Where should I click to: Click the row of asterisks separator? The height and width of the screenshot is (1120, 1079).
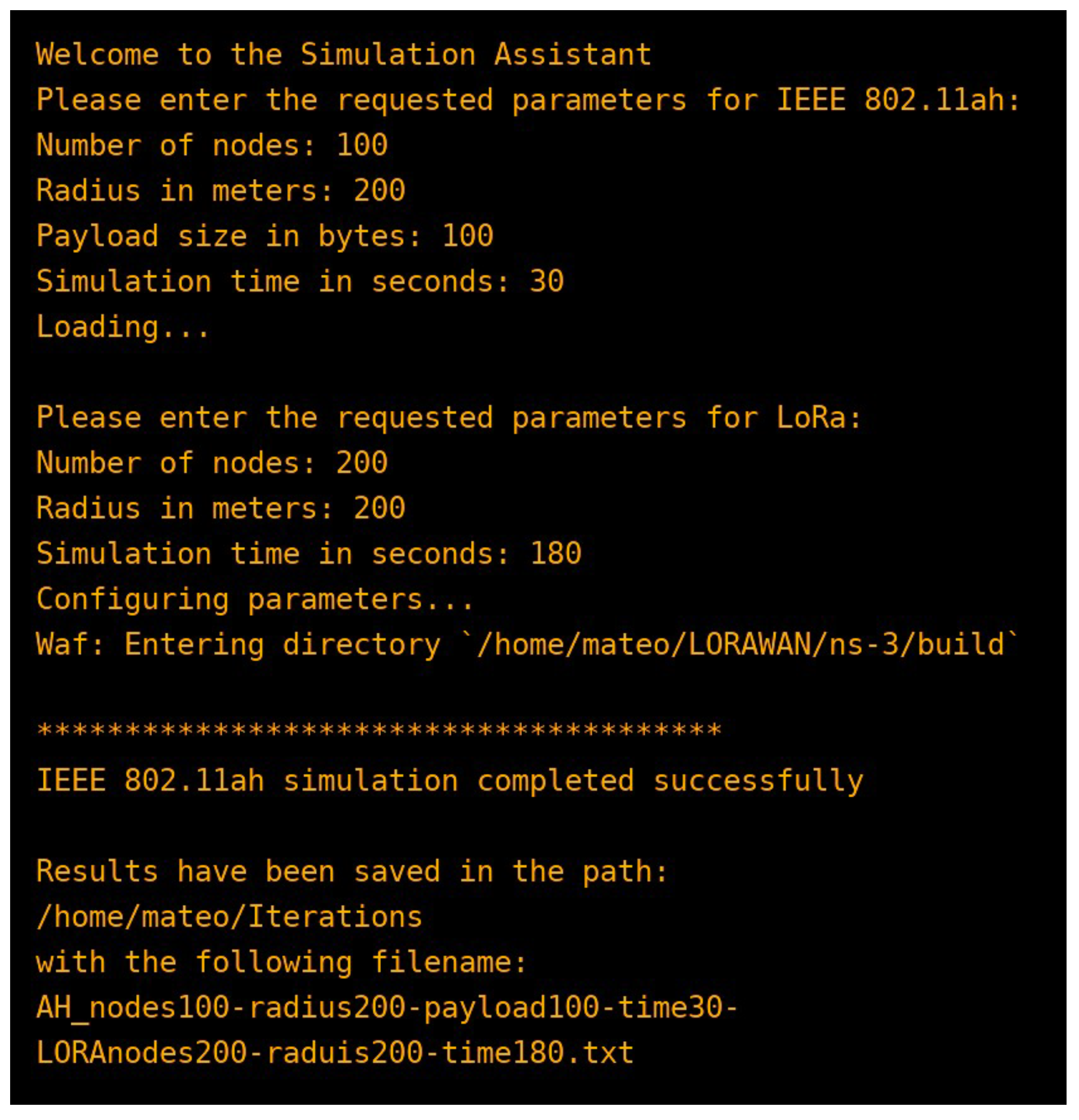point(379,731)
